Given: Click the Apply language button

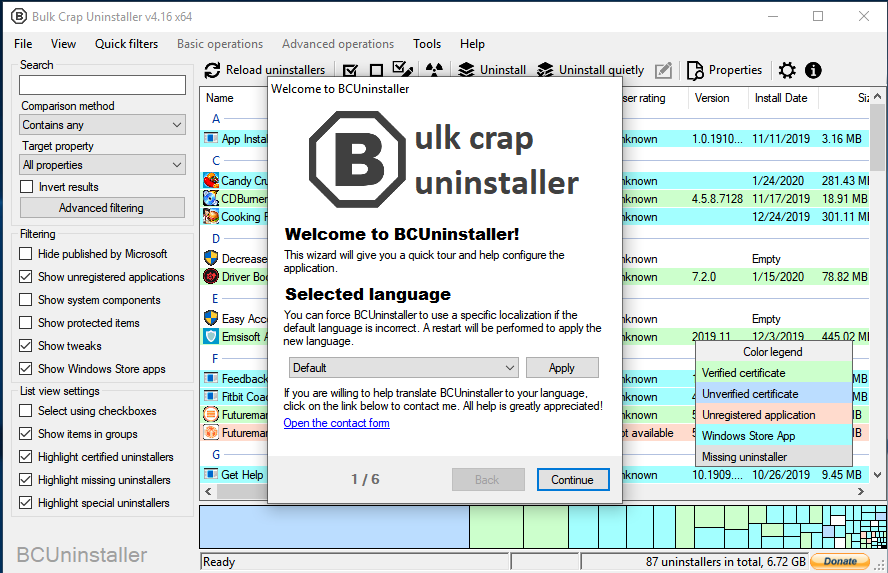Looking at the screenshot, I should click(x=562, y=367).
